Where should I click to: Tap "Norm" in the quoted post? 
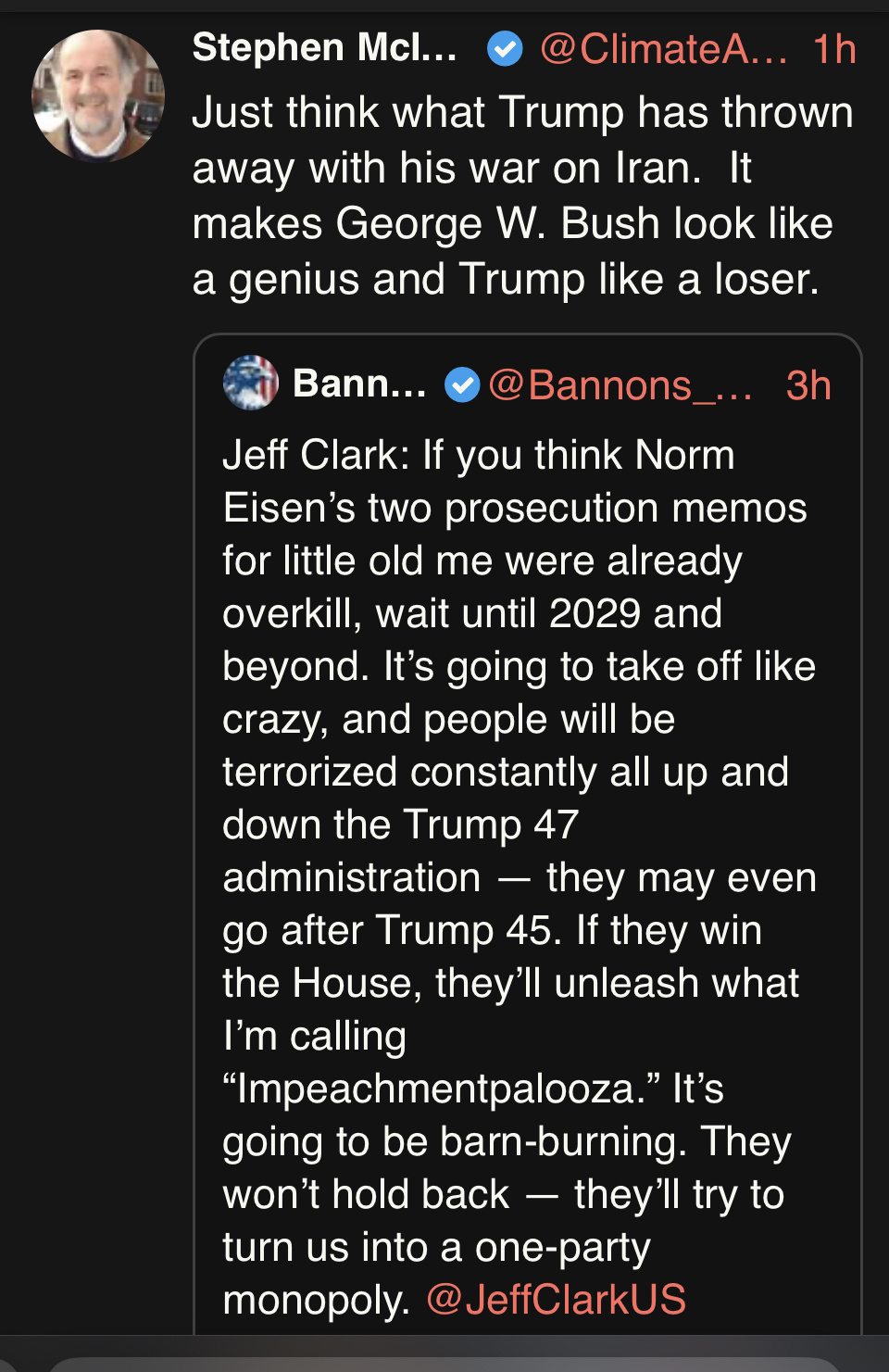coord(684,455)
